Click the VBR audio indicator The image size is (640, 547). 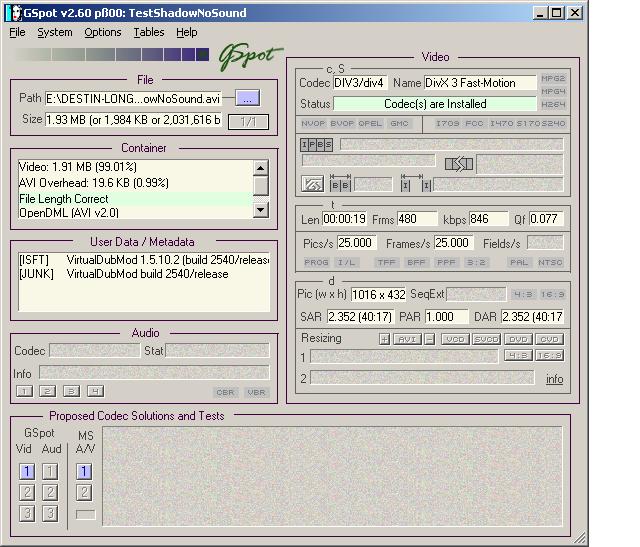[256, 392]
